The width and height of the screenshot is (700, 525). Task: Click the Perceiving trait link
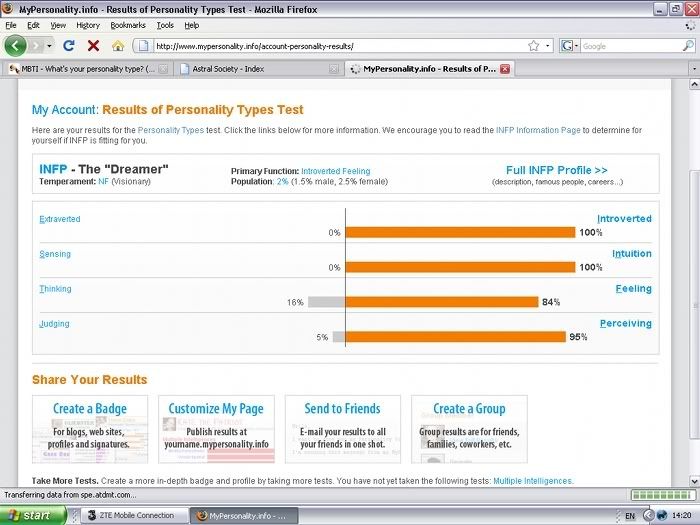point(625,323)
